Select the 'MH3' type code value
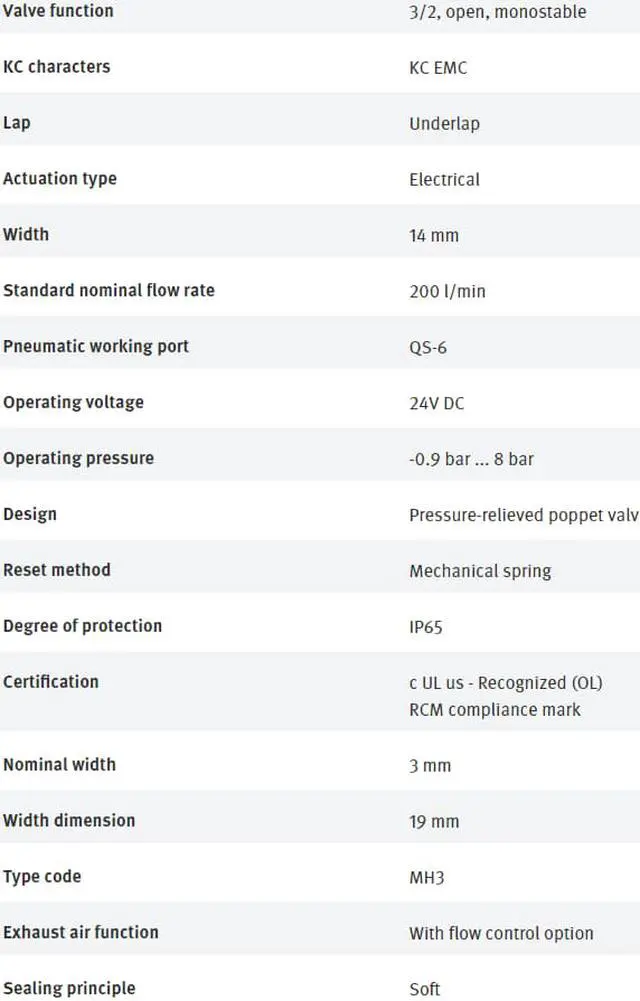 coord(427,878)
